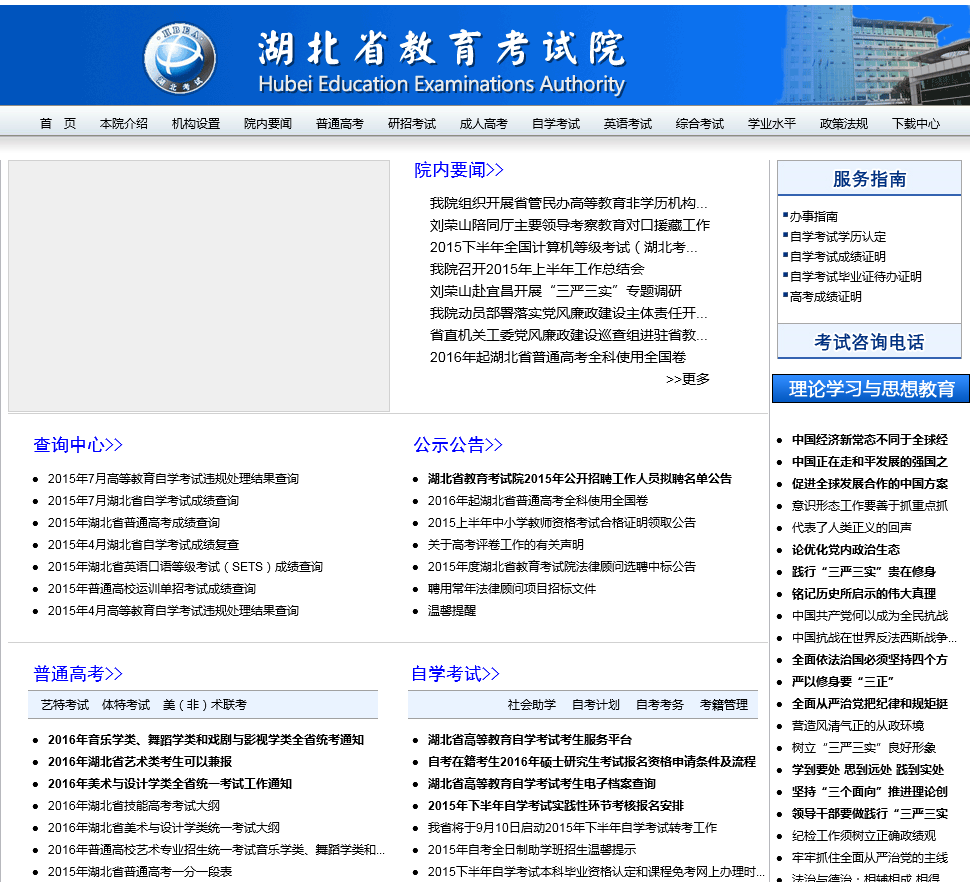Image resolution: width=970 pixels, height=882 pixels.
Task: Open the 学业水平 menu item
Action: 772,124
